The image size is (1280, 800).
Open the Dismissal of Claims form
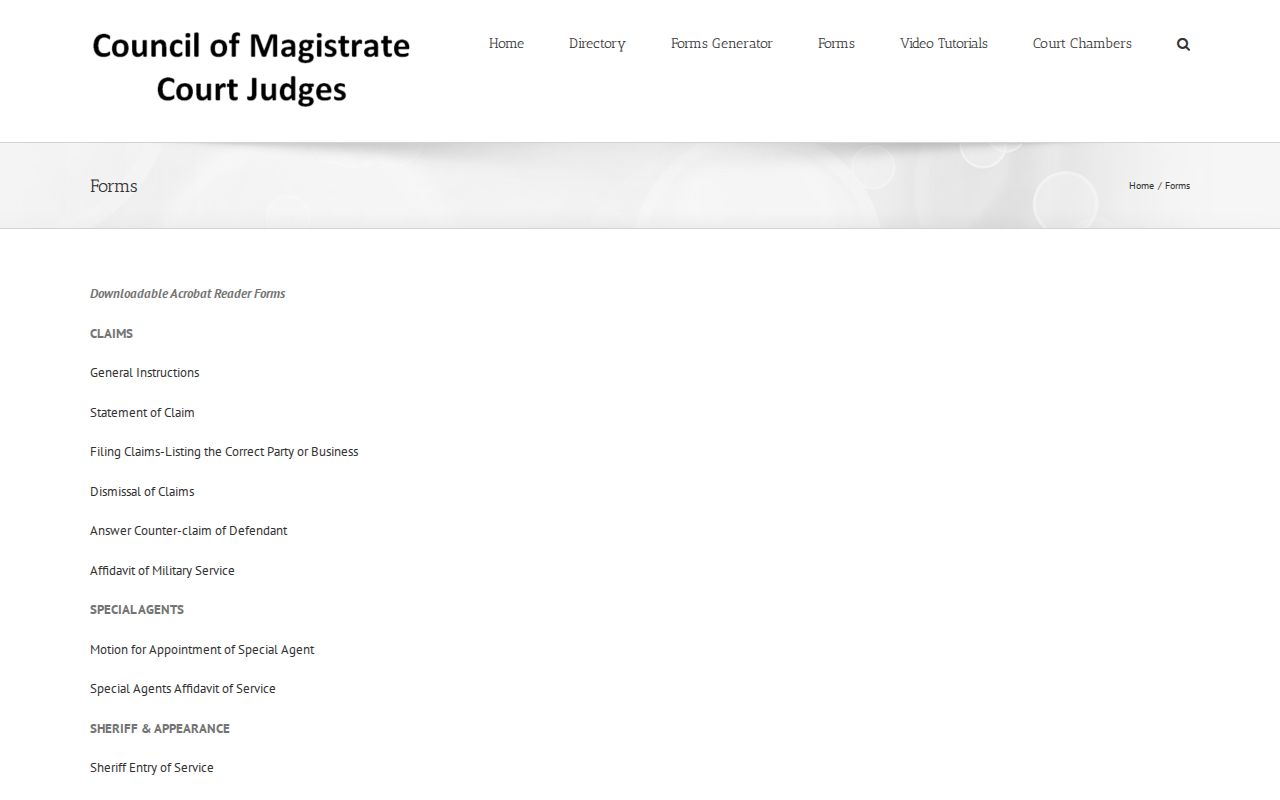(142, 492)
